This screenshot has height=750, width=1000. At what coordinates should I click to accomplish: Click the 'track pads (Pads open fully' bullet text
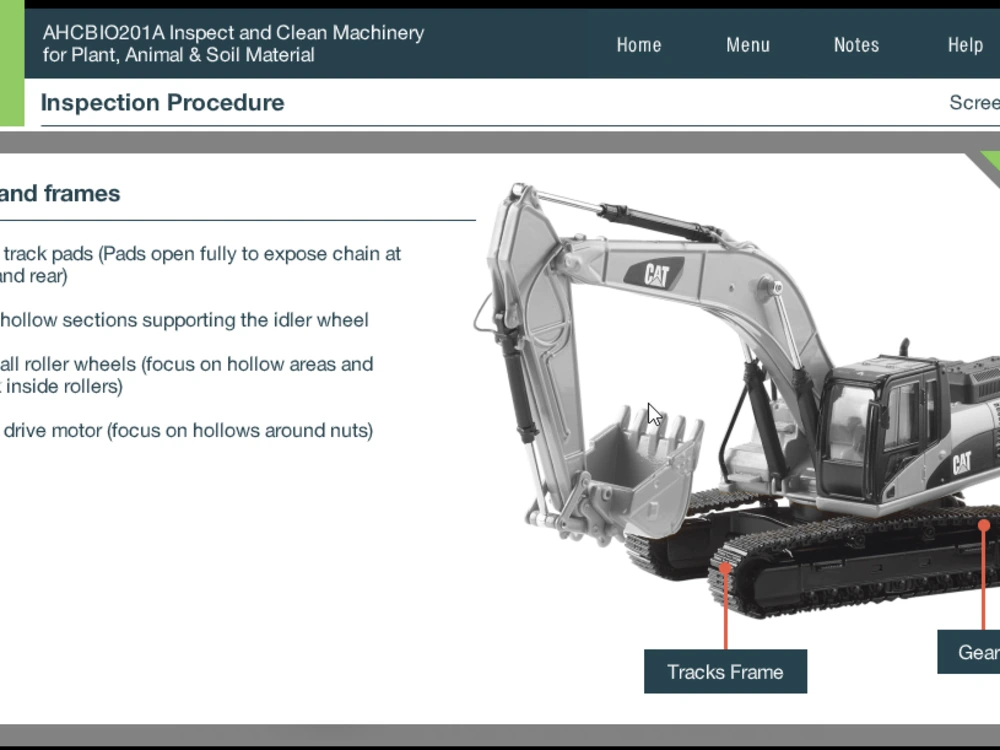(x=200, y=265)
